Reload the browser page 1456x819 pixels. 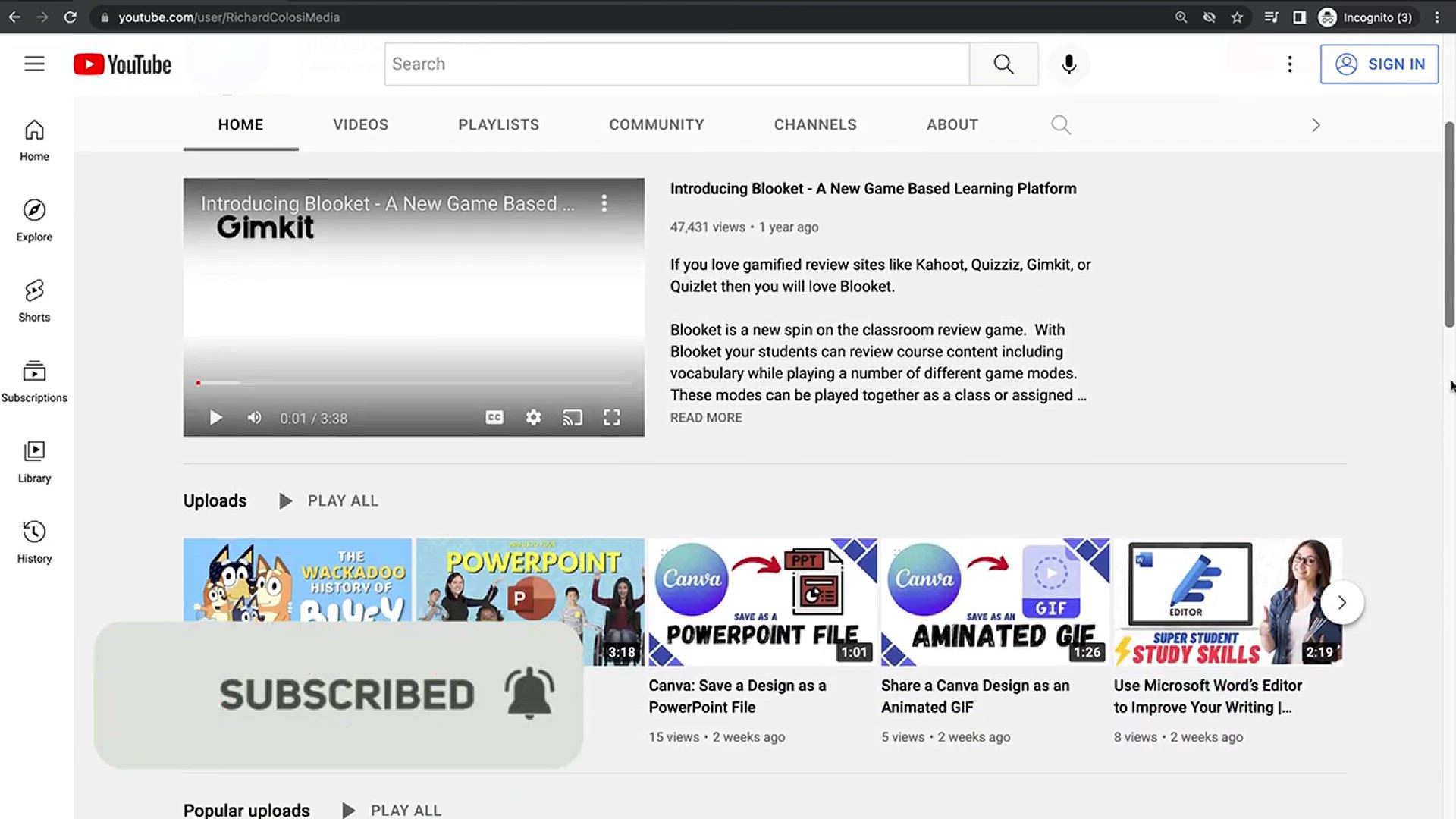click(x=71, y=17)
